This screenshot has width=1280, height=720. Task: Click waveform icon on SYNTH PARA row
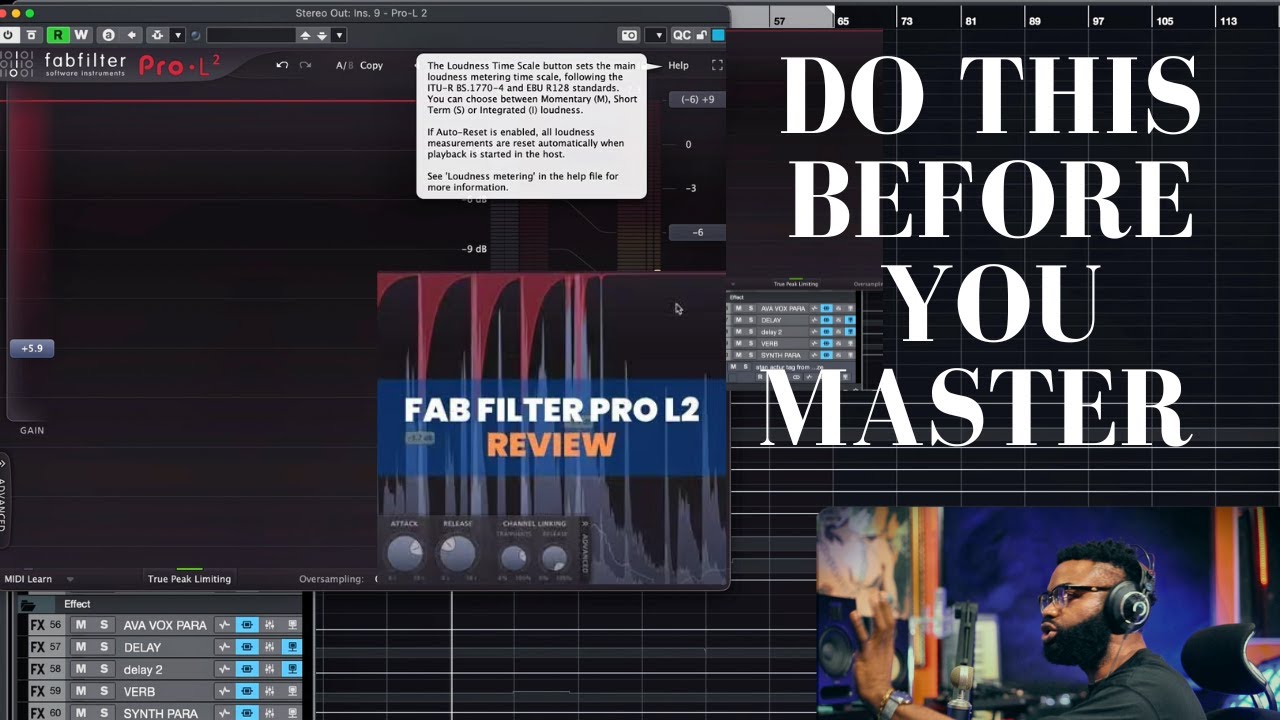225,713
